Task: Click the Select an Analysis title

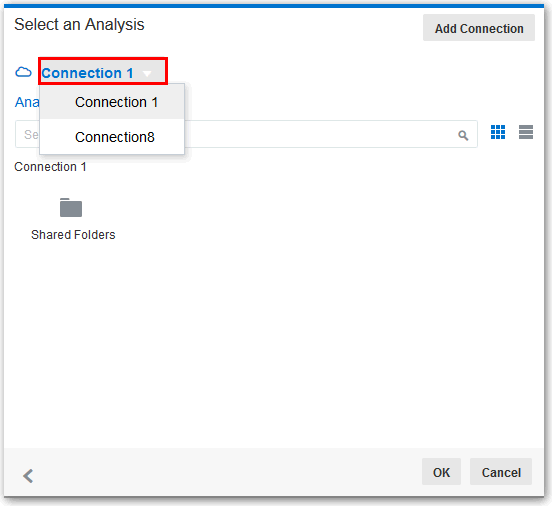Action: point(79,24)
